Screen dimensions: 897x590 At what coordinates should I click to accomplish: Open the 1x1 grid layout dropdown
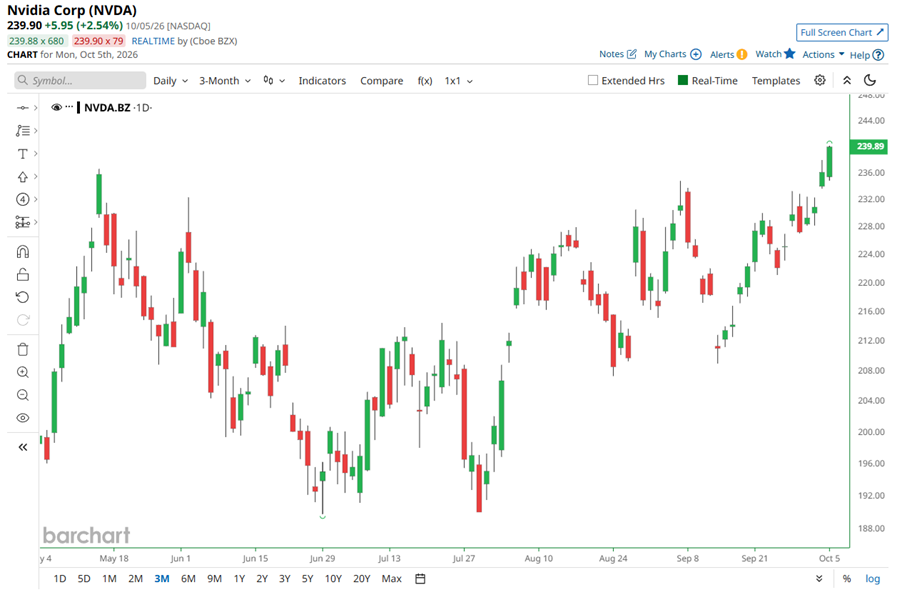[459, 81]
